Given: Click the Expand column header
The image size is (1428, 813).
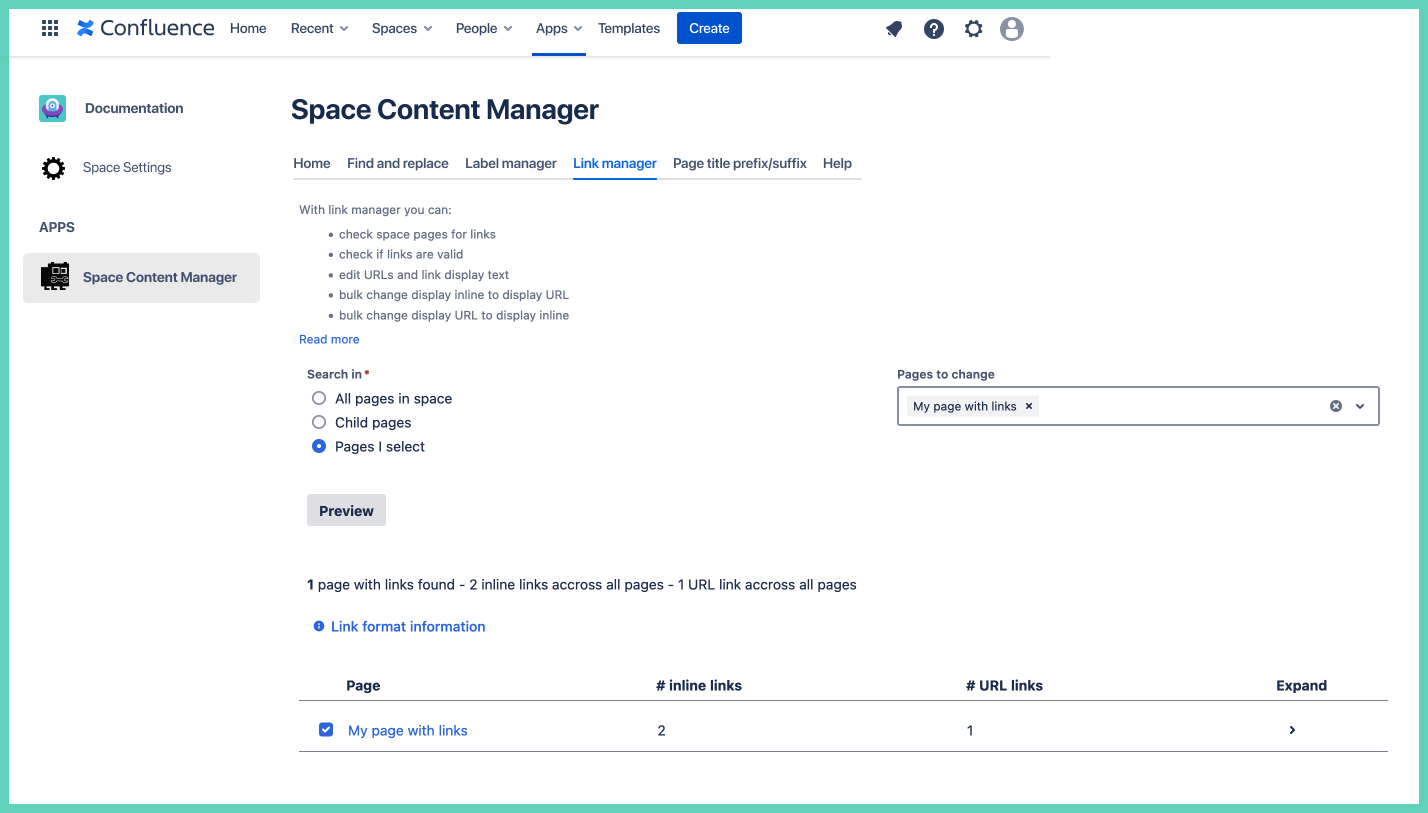Looking at the screenshot, I should tap(1301, 685).
